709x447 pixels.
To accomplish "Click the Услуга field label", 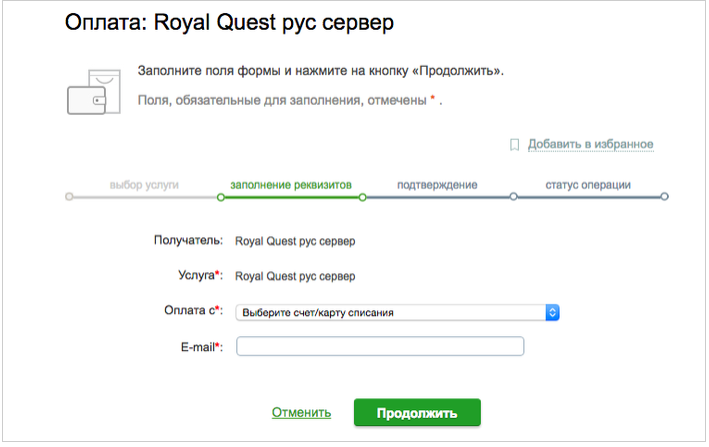I will [200, 275].
